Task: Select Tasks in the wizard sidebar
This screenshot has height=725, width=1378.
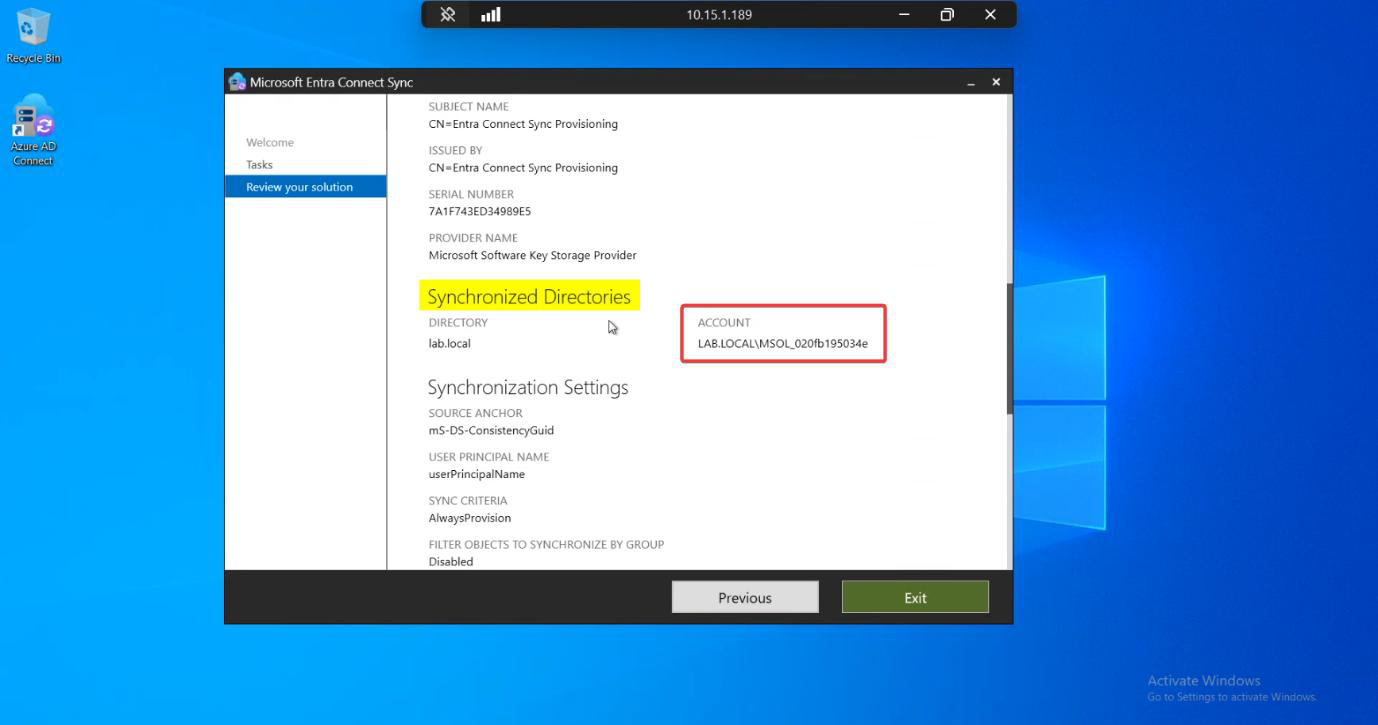Action: (x=259, y=165)
